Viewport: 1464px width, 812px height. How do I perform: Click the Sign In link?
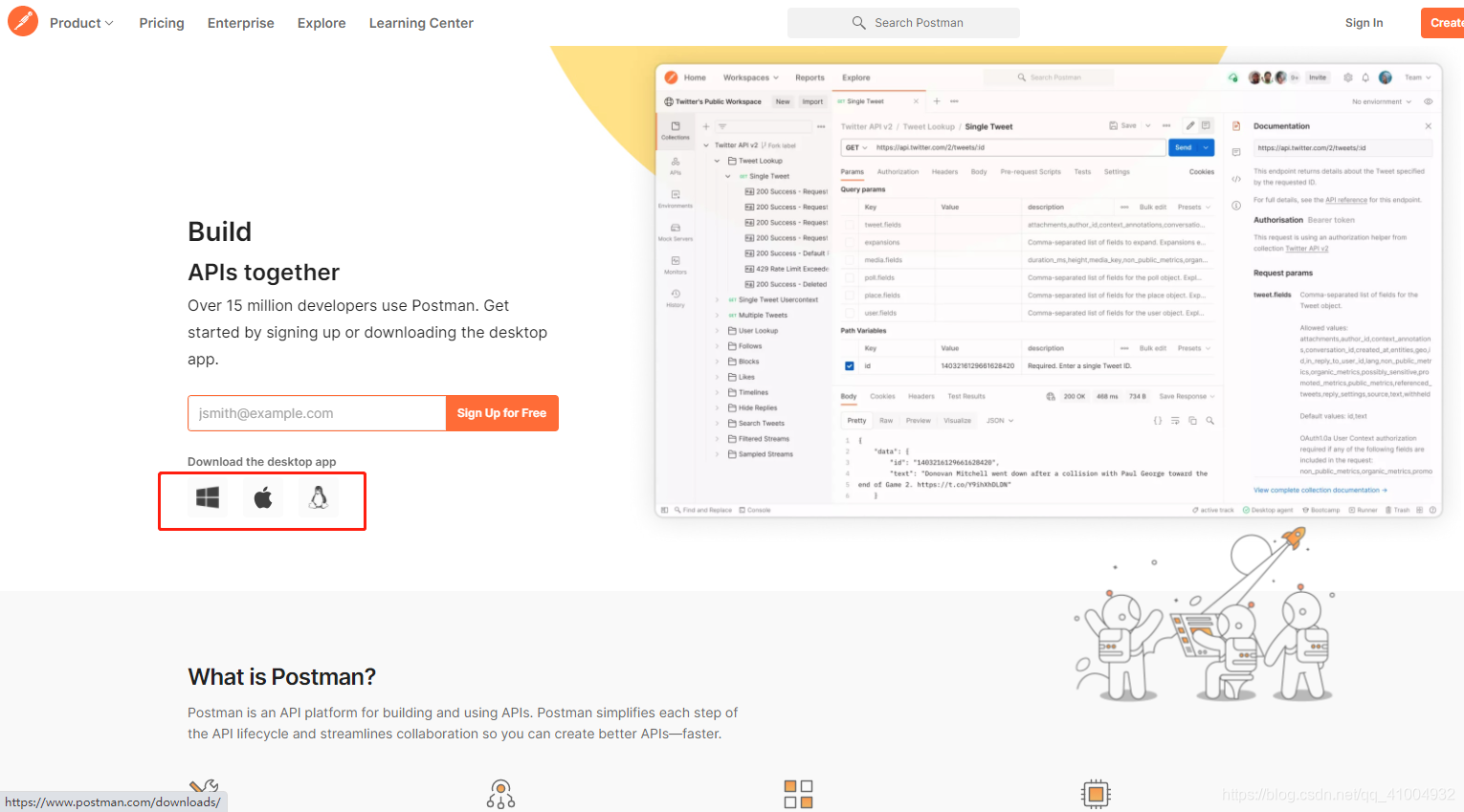coord(1364,23)
